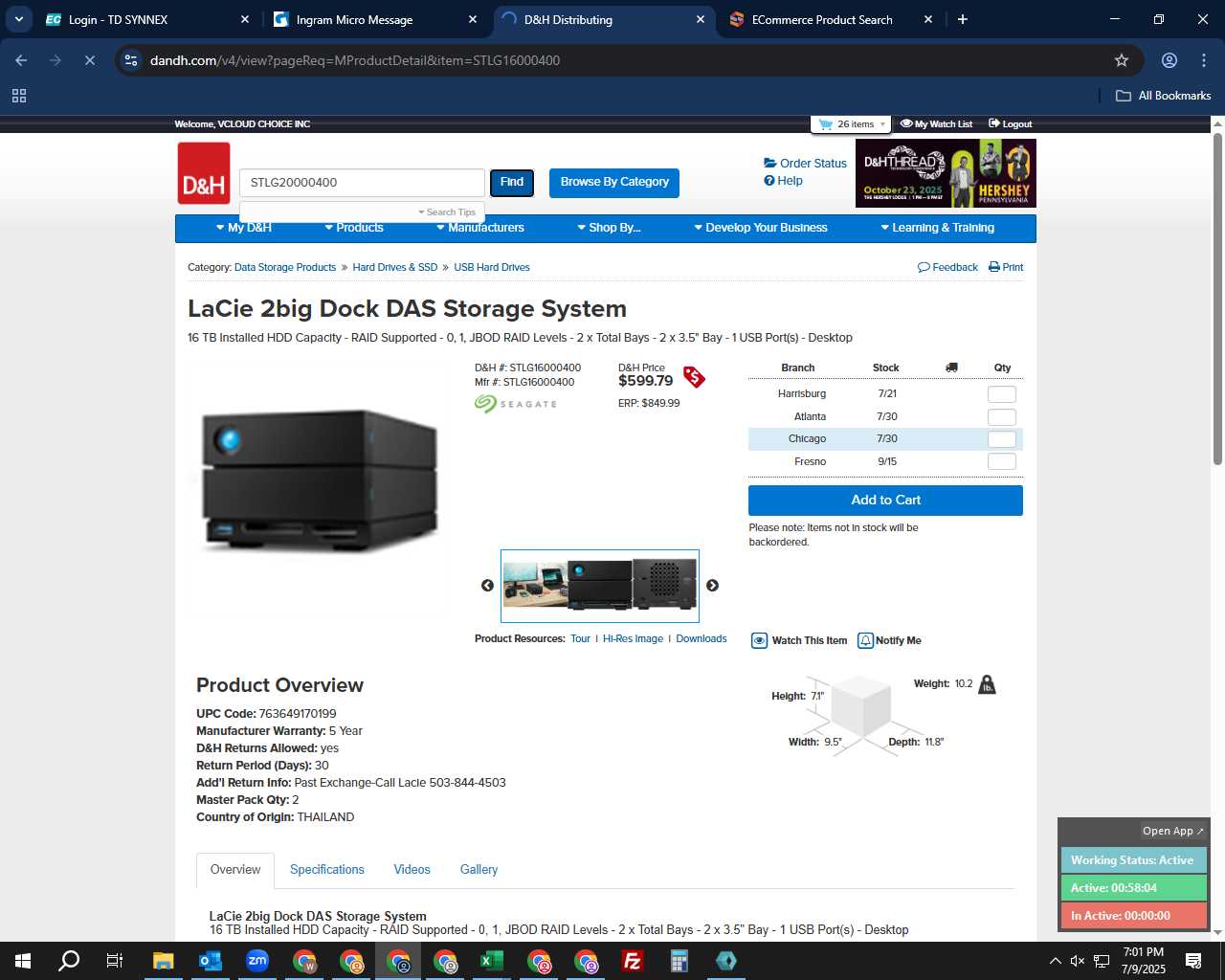Click the Seagate brand logo
The width and height of the screenshot is (1225, 980).
[516, 404]
